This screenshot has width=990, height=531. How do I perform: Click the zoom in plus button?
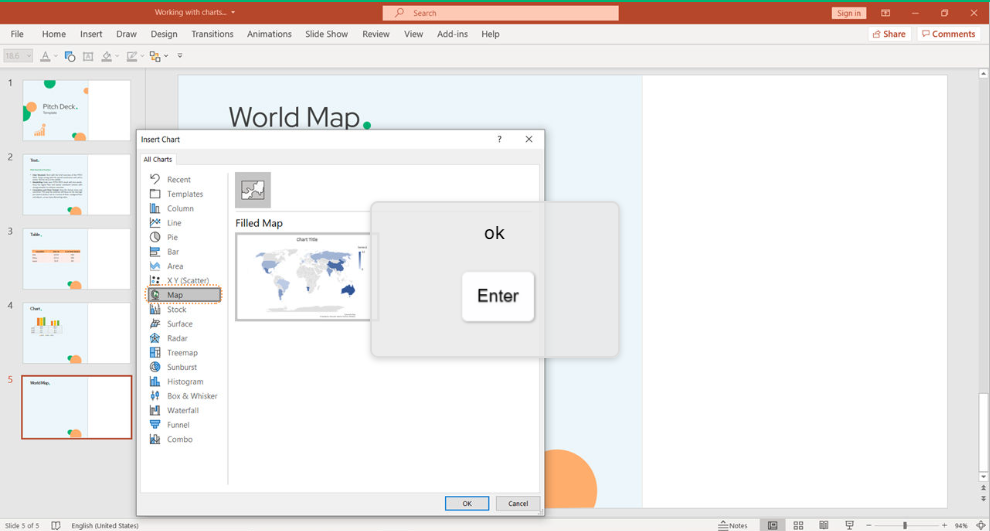pyautogui.click(x=944, y=525)
